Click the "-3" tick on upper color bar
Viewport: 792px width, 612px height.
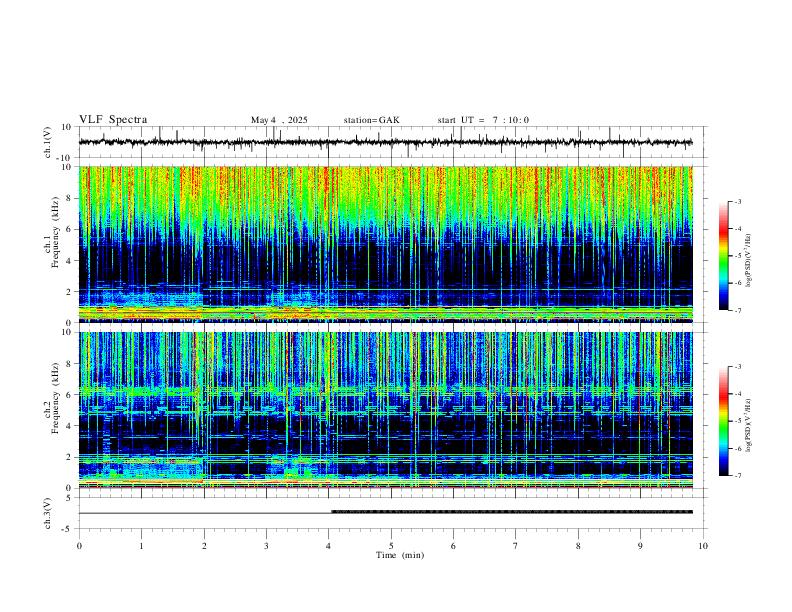click(737, 201)
